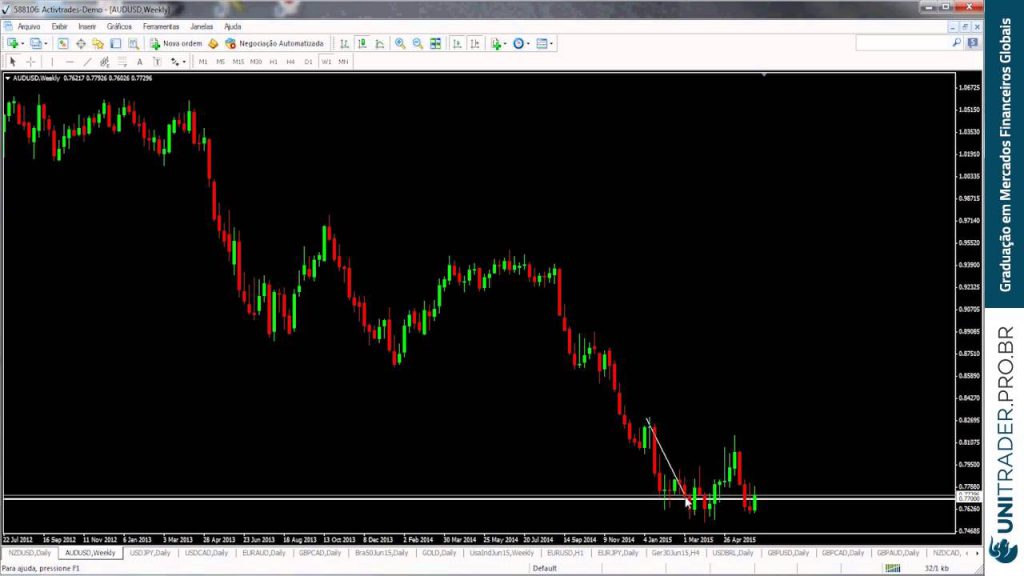Image resolution: width=1024 pixels, height=576 pixels.
Task: Switch chart to line chart mode
Action: pos(379,44)
